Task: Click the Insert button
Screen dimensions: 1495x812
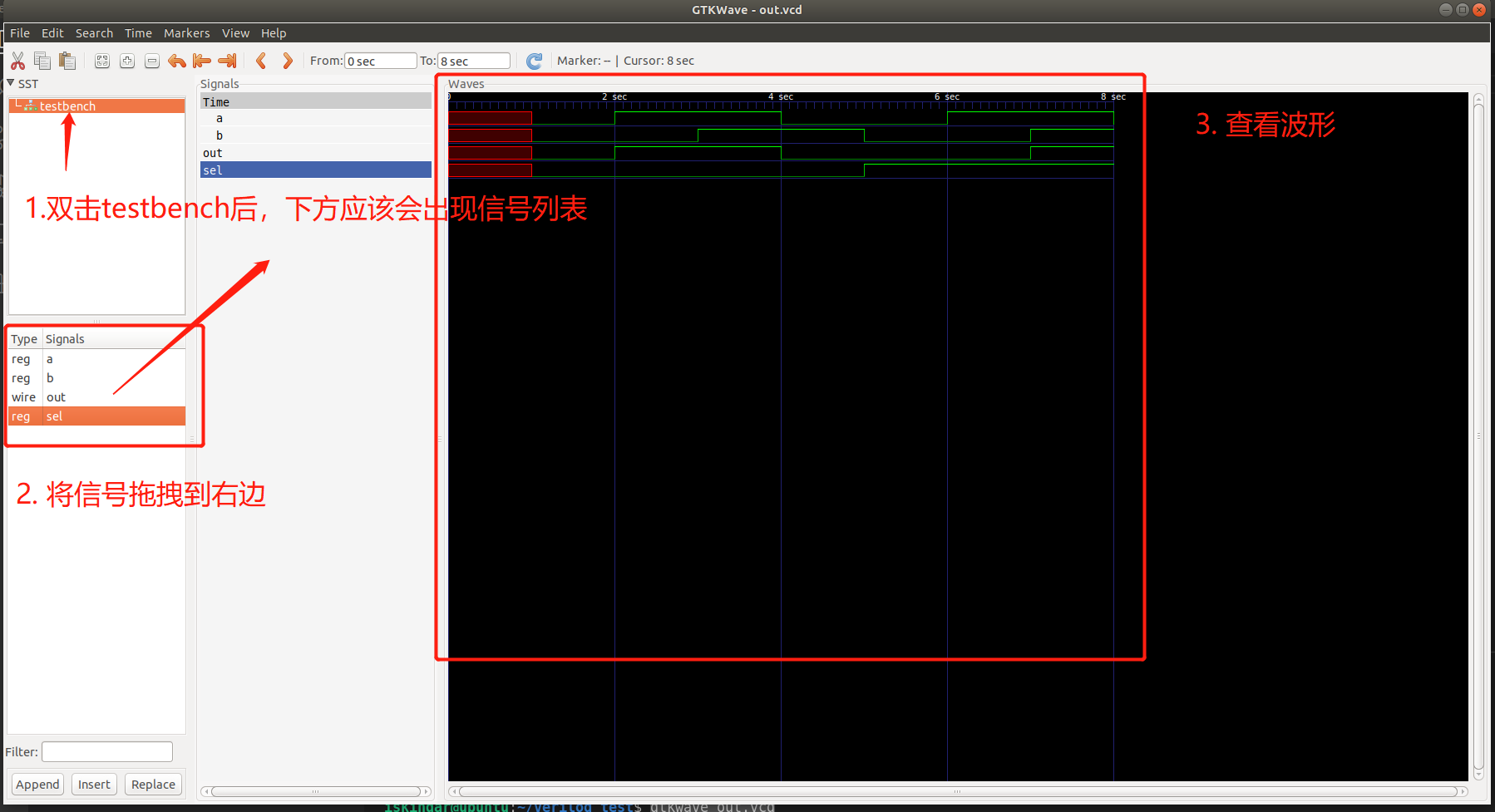Action: (x=94, y=785)
